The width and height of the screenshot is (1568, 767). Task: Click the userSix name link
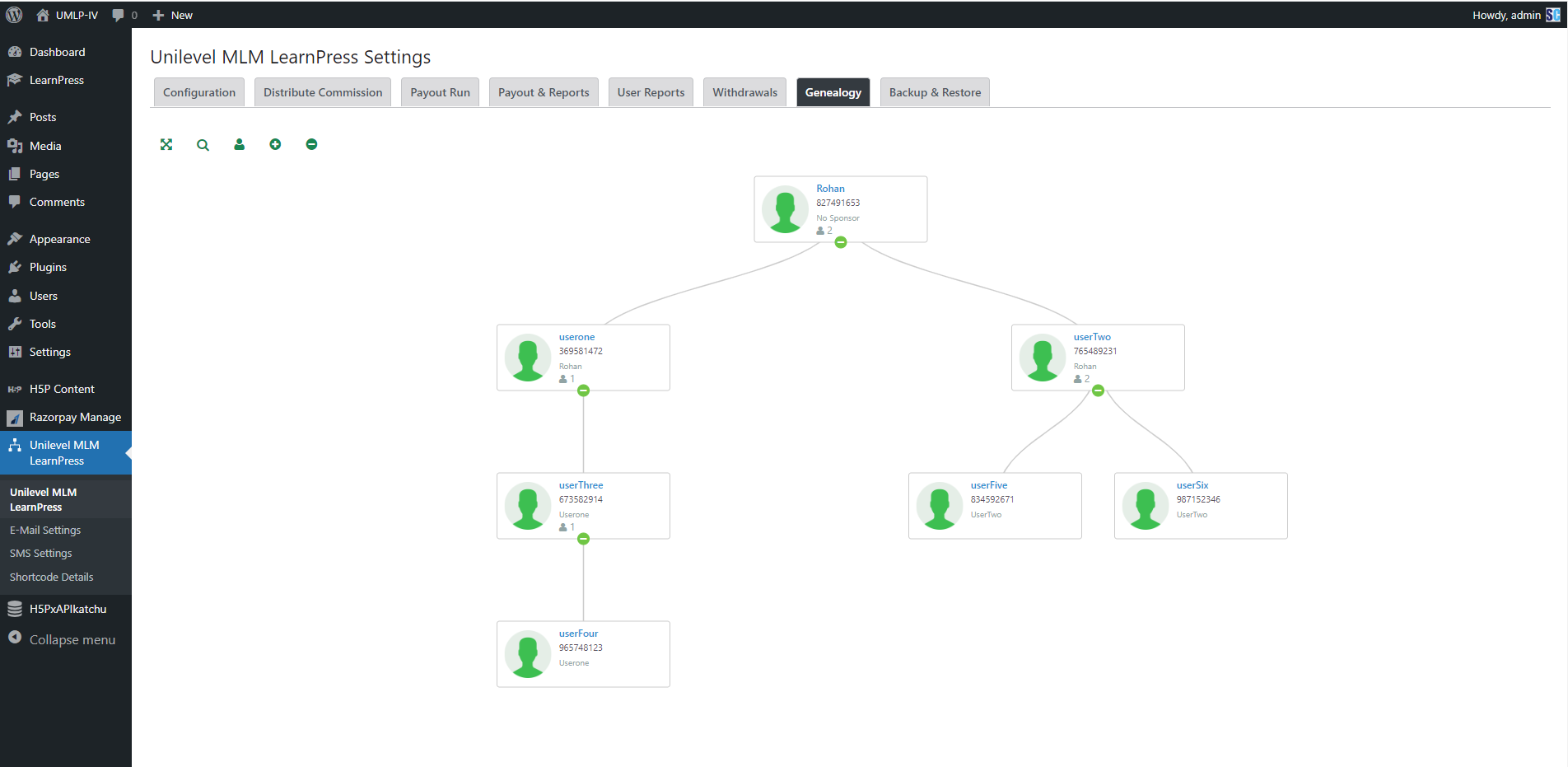click(1192, 485)
